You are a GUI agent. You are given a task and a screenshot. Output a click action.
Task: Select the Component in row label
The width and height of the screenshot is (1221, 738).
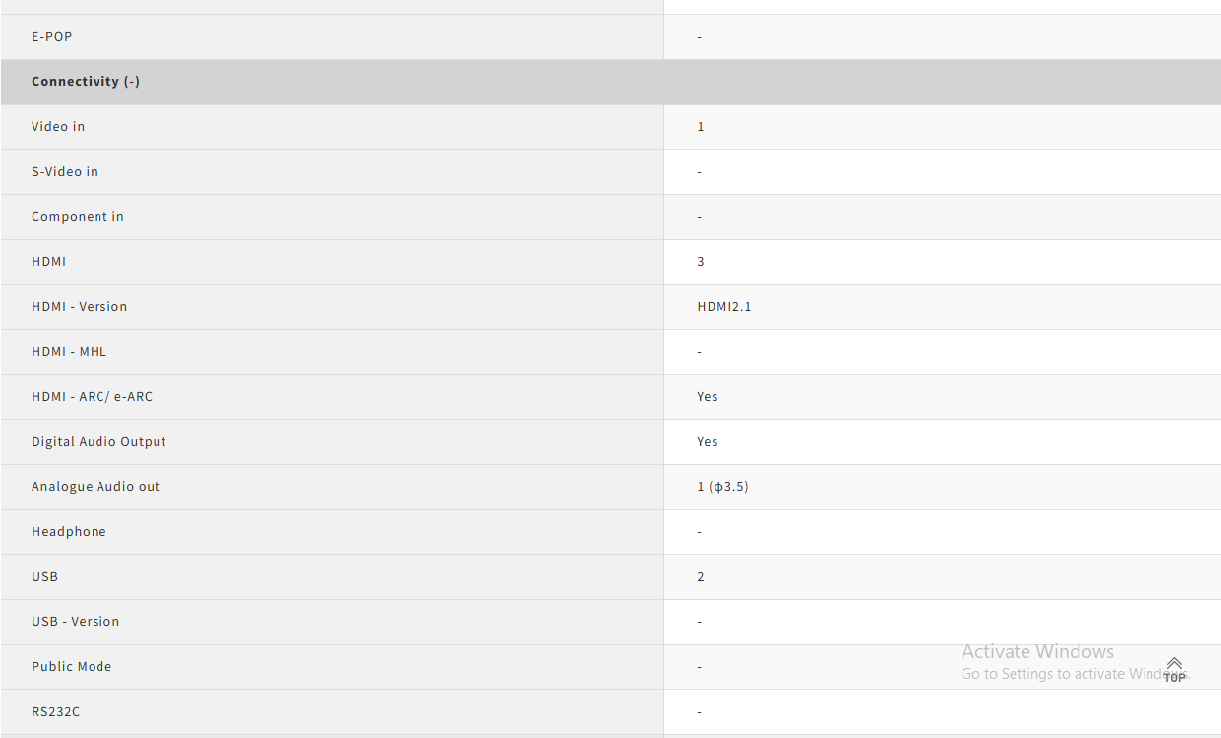coord(78,217)
